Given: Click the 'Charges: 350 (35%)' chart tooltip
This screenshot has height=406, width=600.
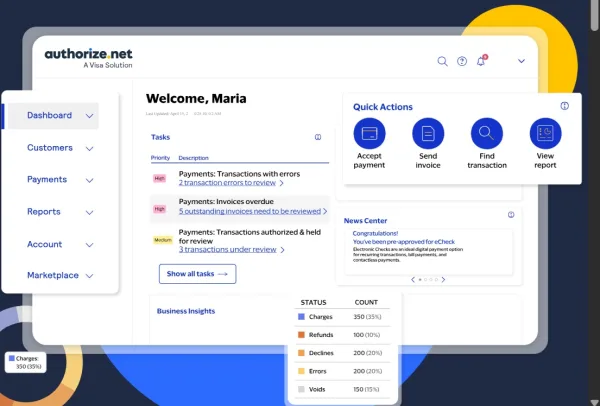Looking at the screenshot, I should point(26,362).
